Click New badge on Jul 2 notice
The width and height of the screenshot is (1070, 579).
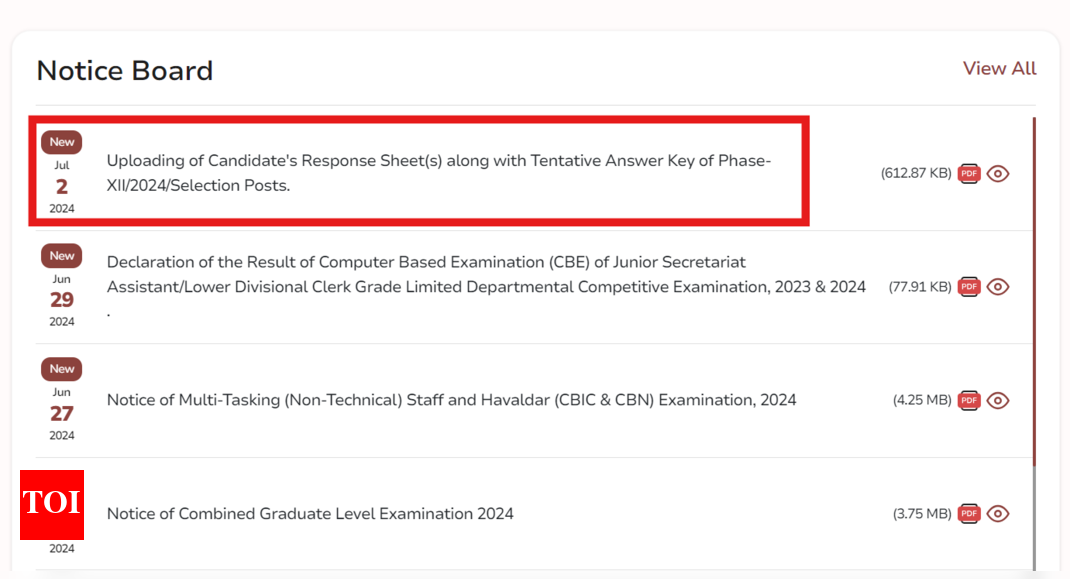pyautogui.click(x=62, y=142)
